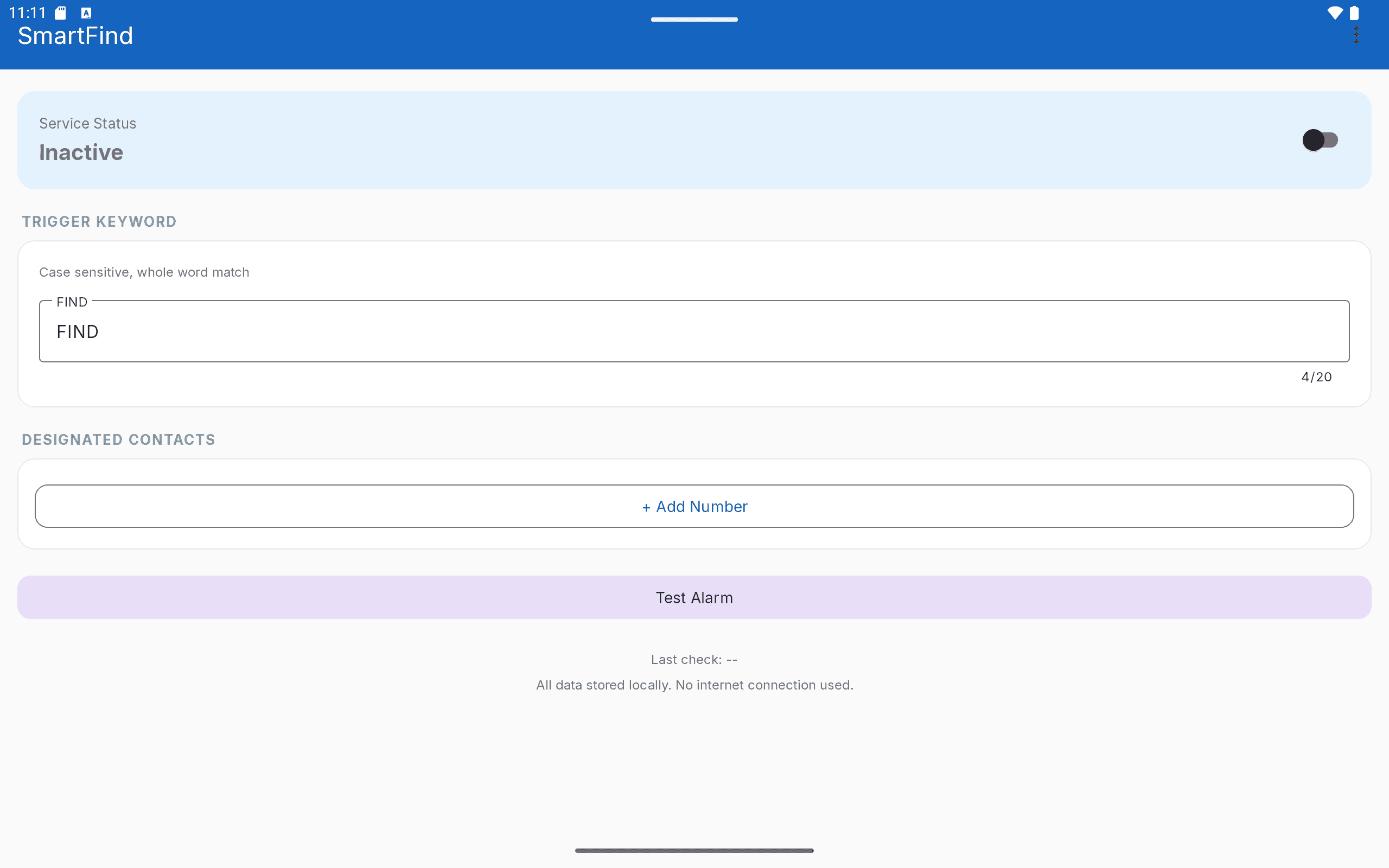Click the battery status bar icon

[1354, 12]
